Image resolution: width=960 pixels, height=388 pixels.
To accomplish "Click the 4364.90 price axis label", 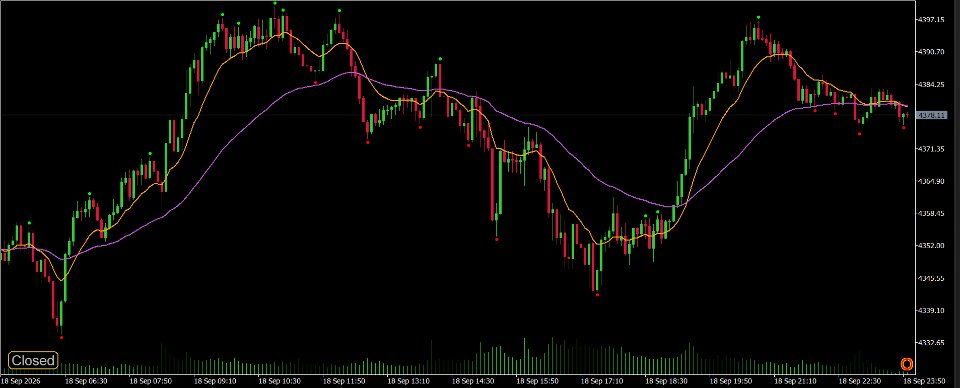I will coord(931,181).
